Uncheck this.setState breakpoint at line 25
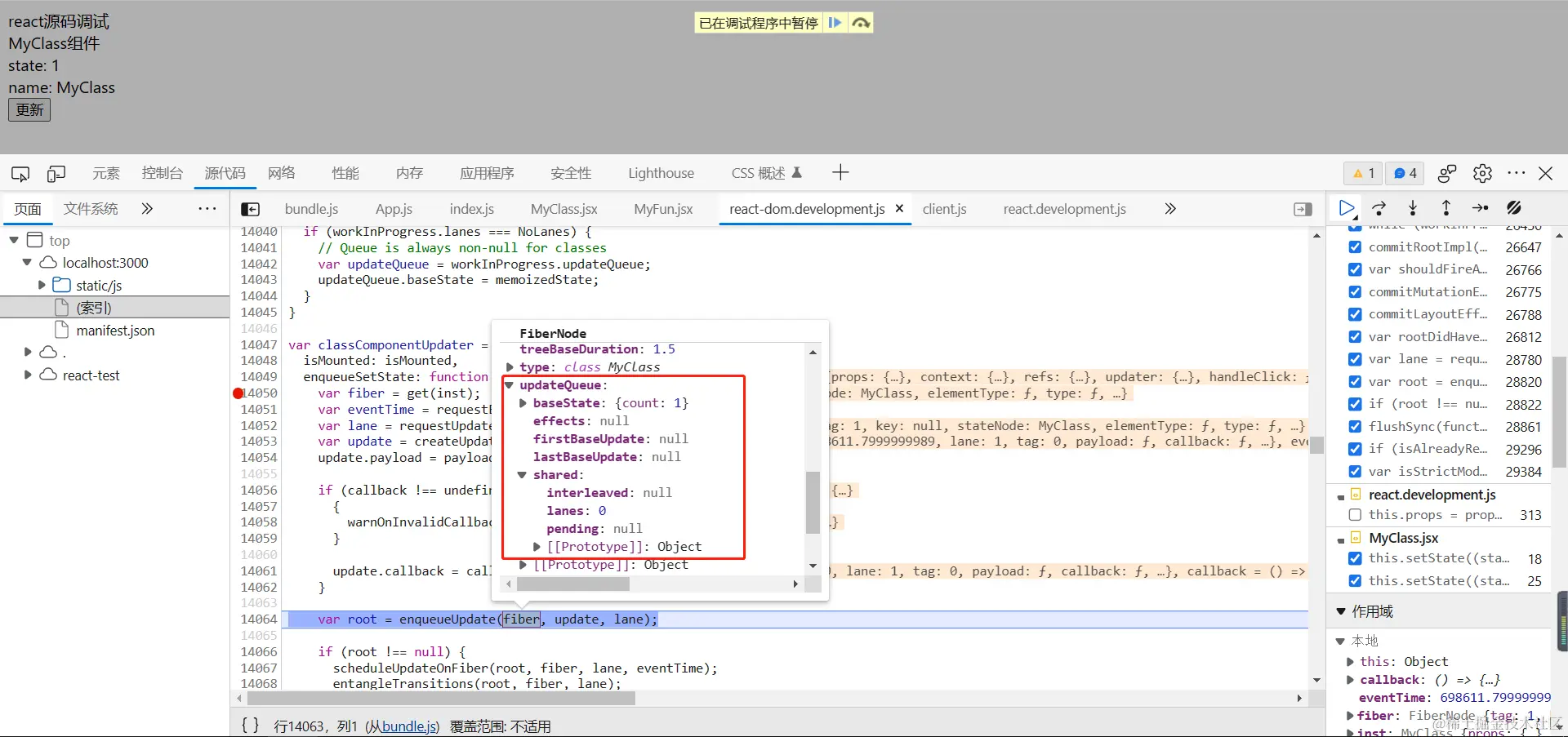The width and height of the screenshot is (1568, 737). 1355,581
